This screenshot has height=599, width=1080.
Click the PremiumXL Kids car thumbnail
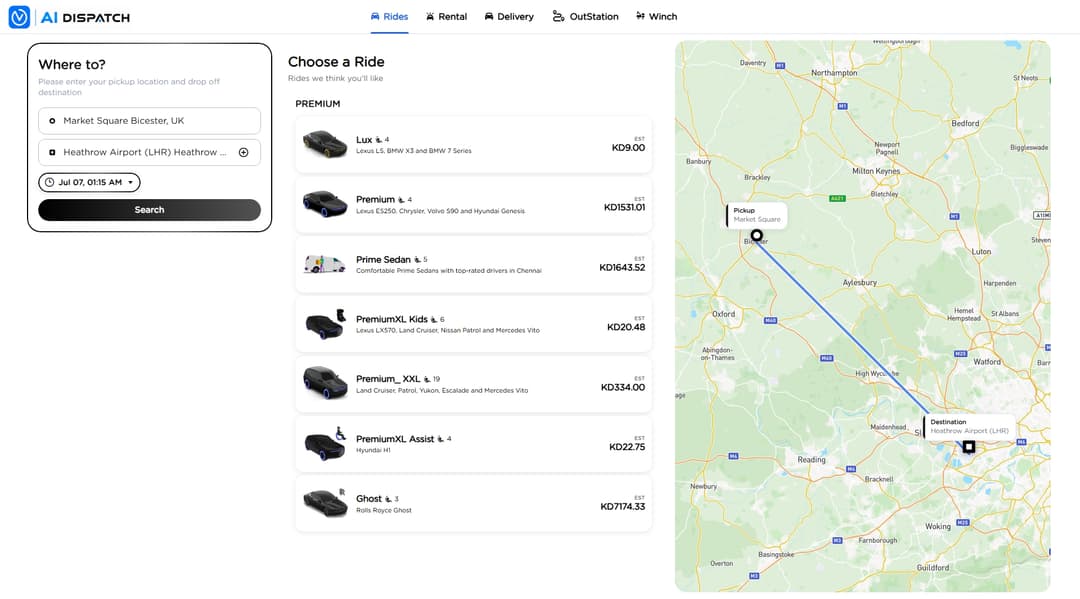pyautogui.click(x=325, y=324)
